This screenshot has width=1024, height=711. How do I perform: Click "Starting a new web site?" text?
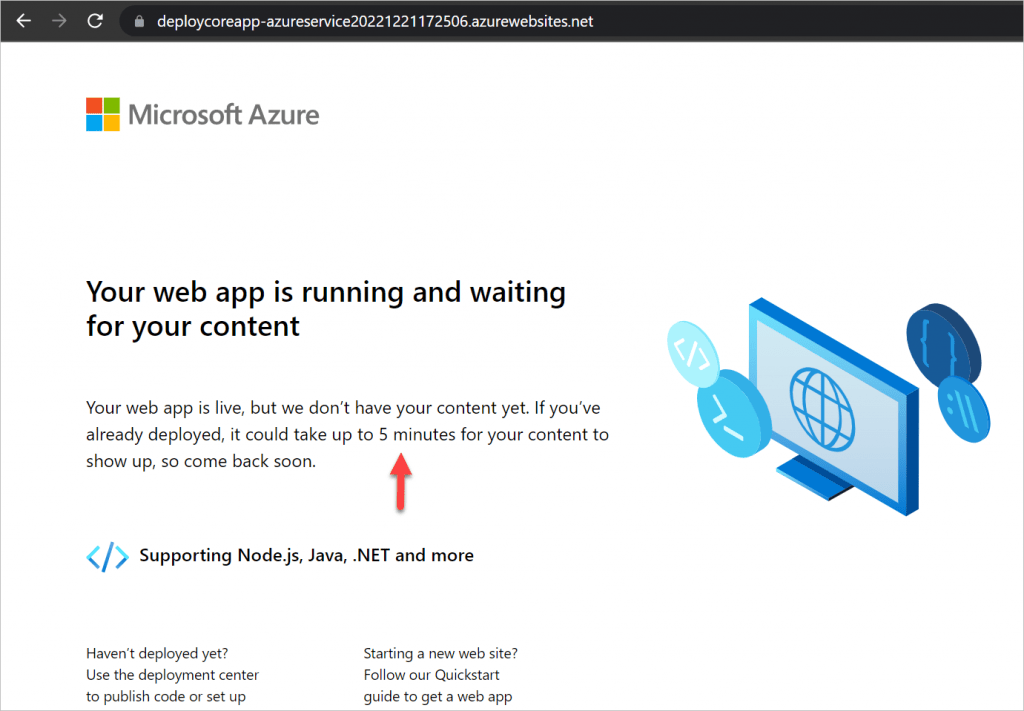coord(441,653)
